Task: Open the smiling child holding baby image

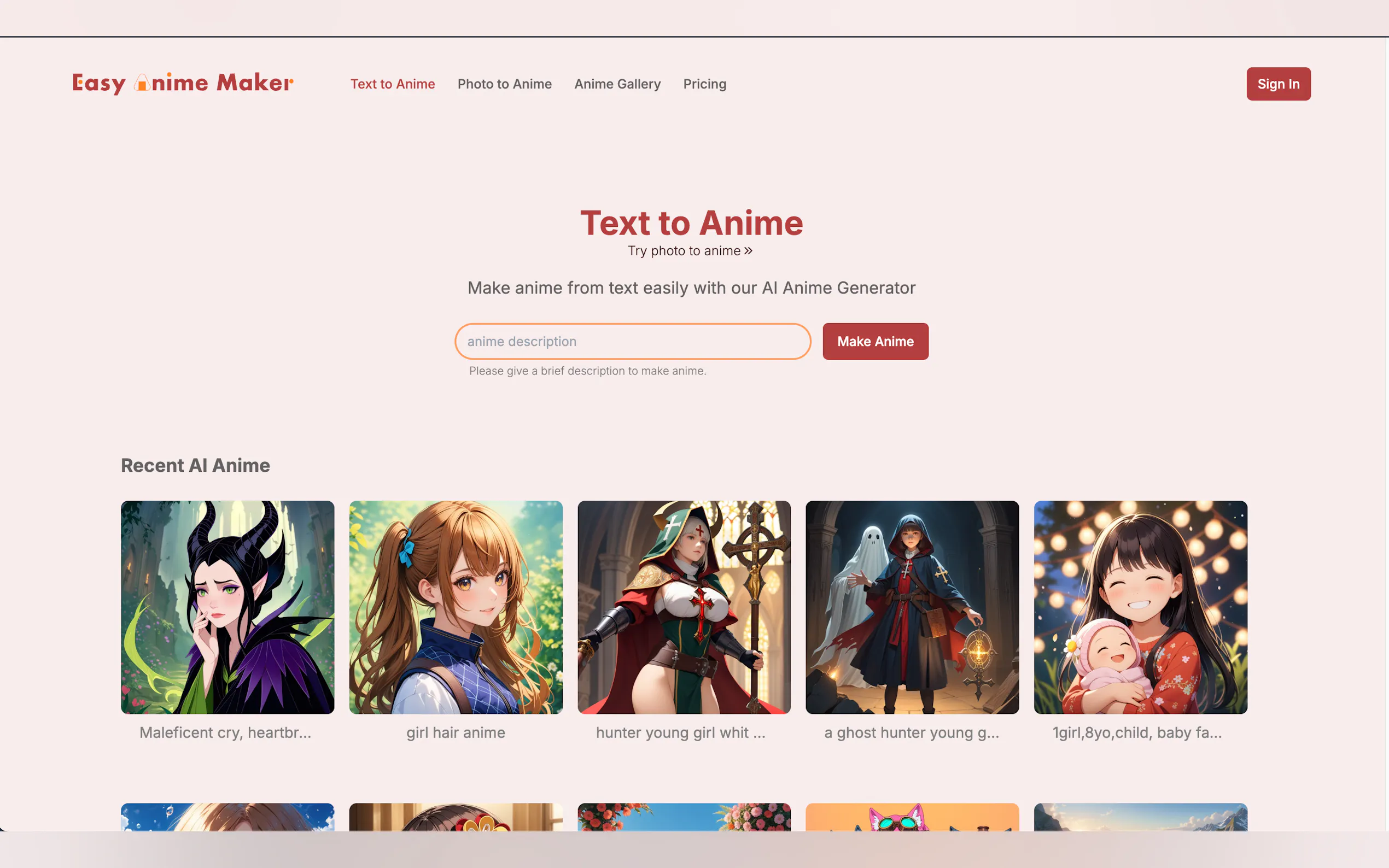Action: coord(1140,607)
